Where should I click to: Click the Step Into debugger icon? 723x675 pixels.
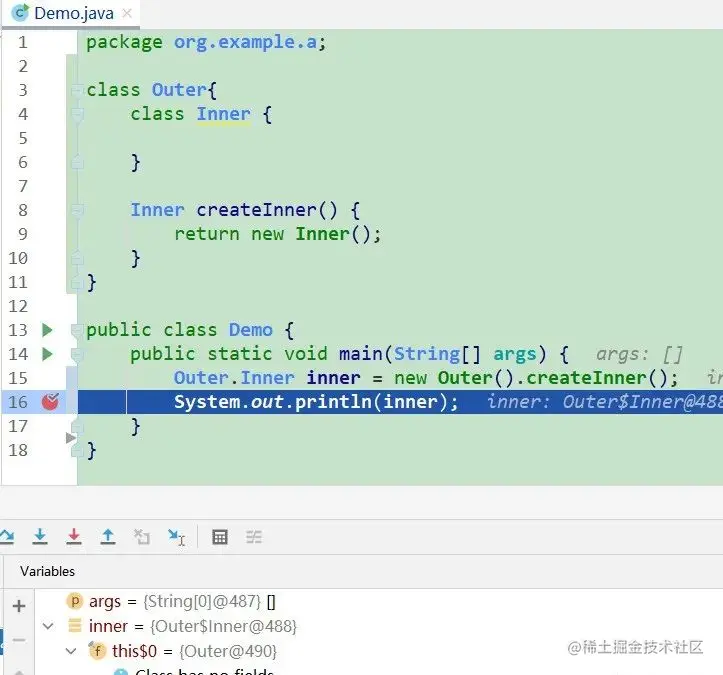click(40, 536)
